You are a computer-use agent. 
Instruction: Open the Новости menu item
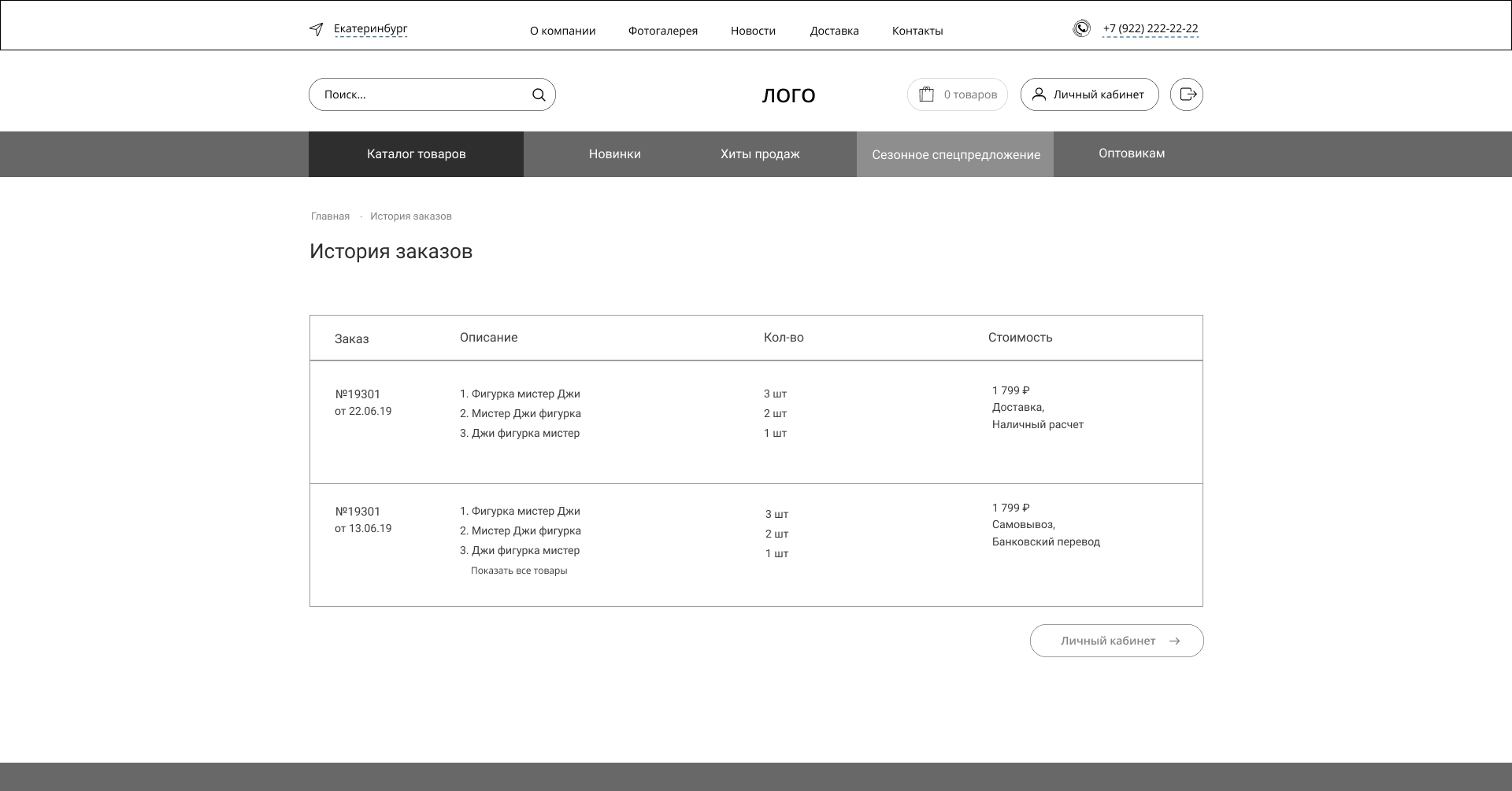tap(753, 31)
